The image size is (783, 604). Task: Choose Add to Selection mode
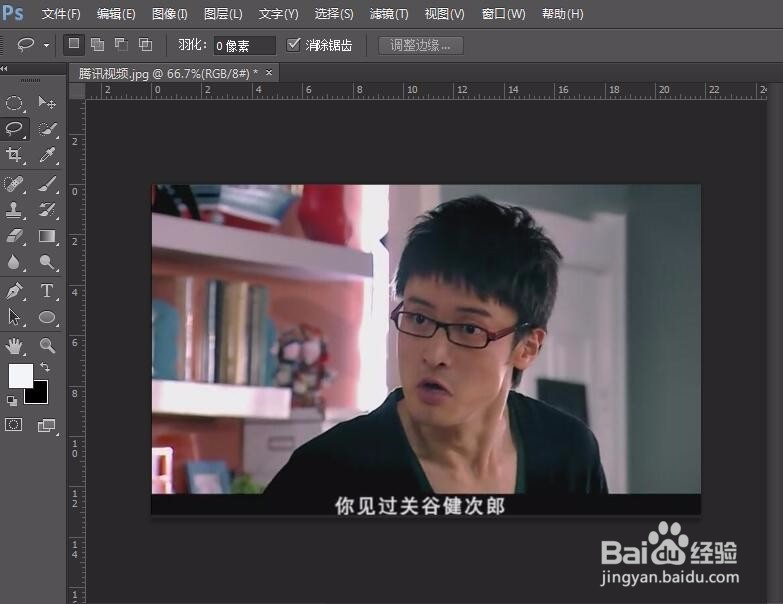pyautogui.click(x=97, y=44)
